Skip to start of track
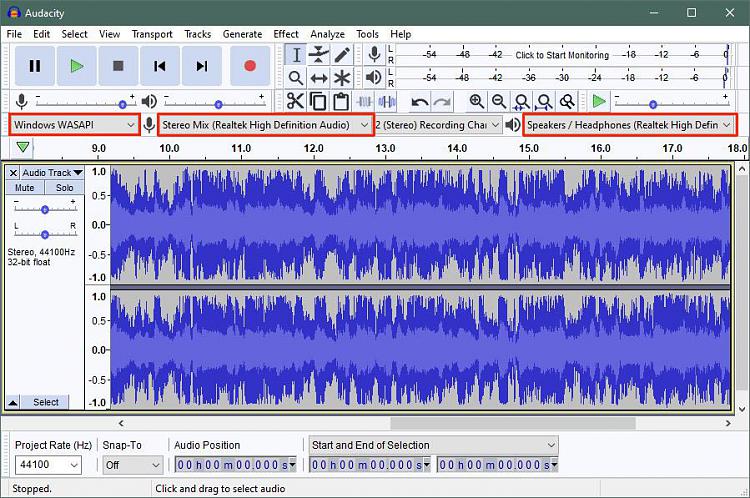Image resolution: width=750 pixels, height=498 pixels. coord(160,66)
